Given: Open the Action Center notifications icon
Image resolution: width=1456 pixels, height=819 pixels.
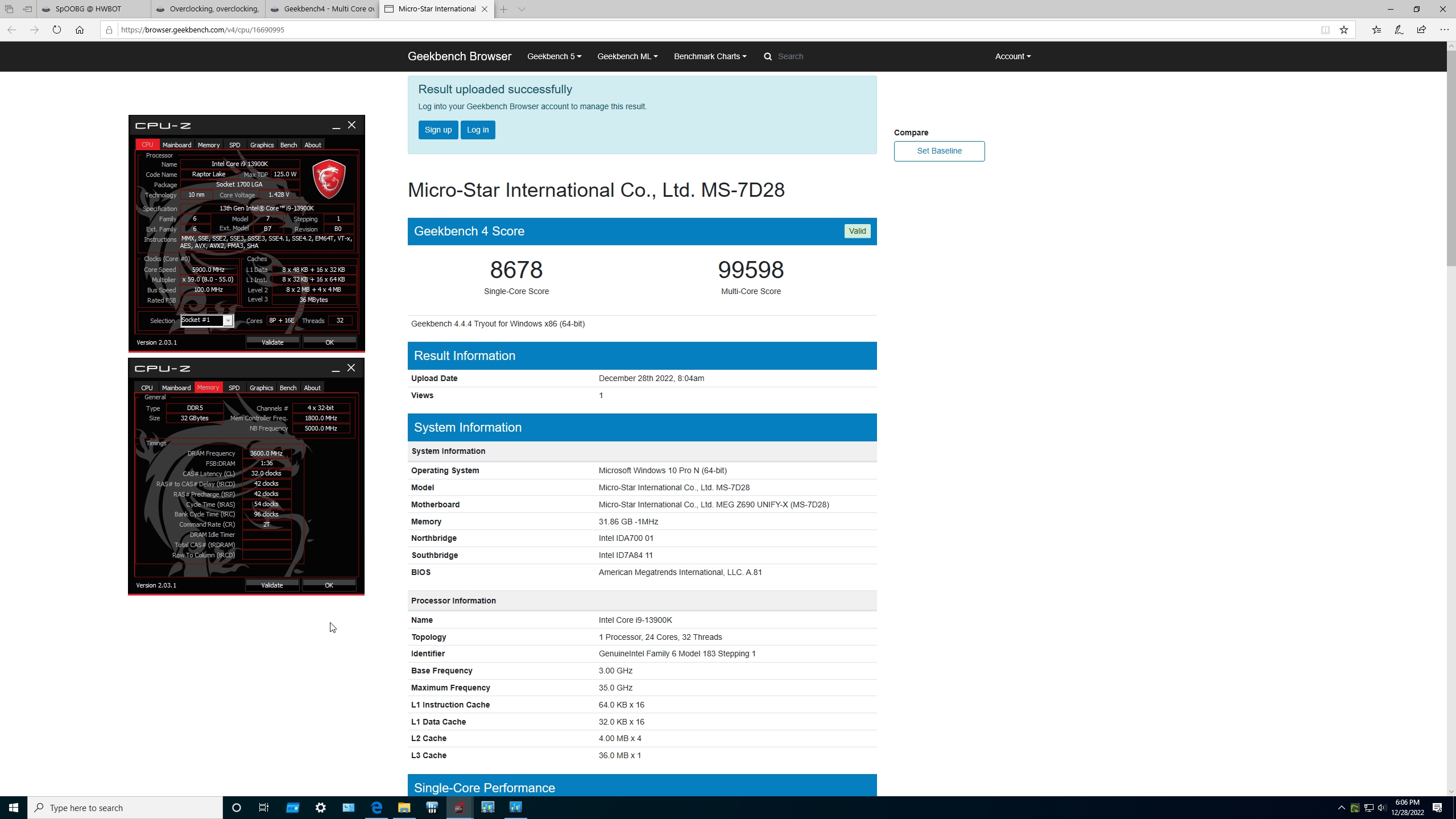Looking at the screenshot, I should click(1437, 808).
